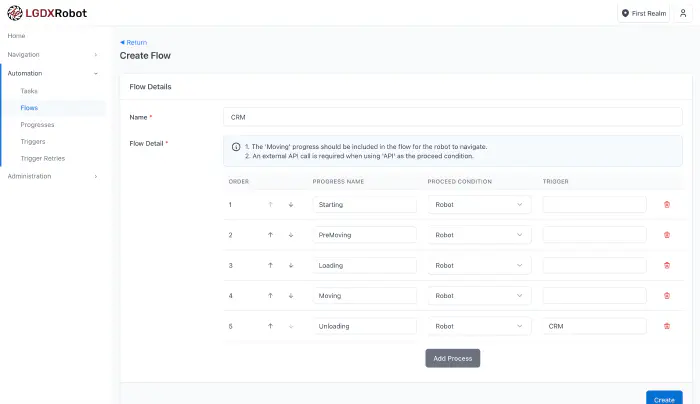Go to Trigger Retries page

(x=42, y=158)
